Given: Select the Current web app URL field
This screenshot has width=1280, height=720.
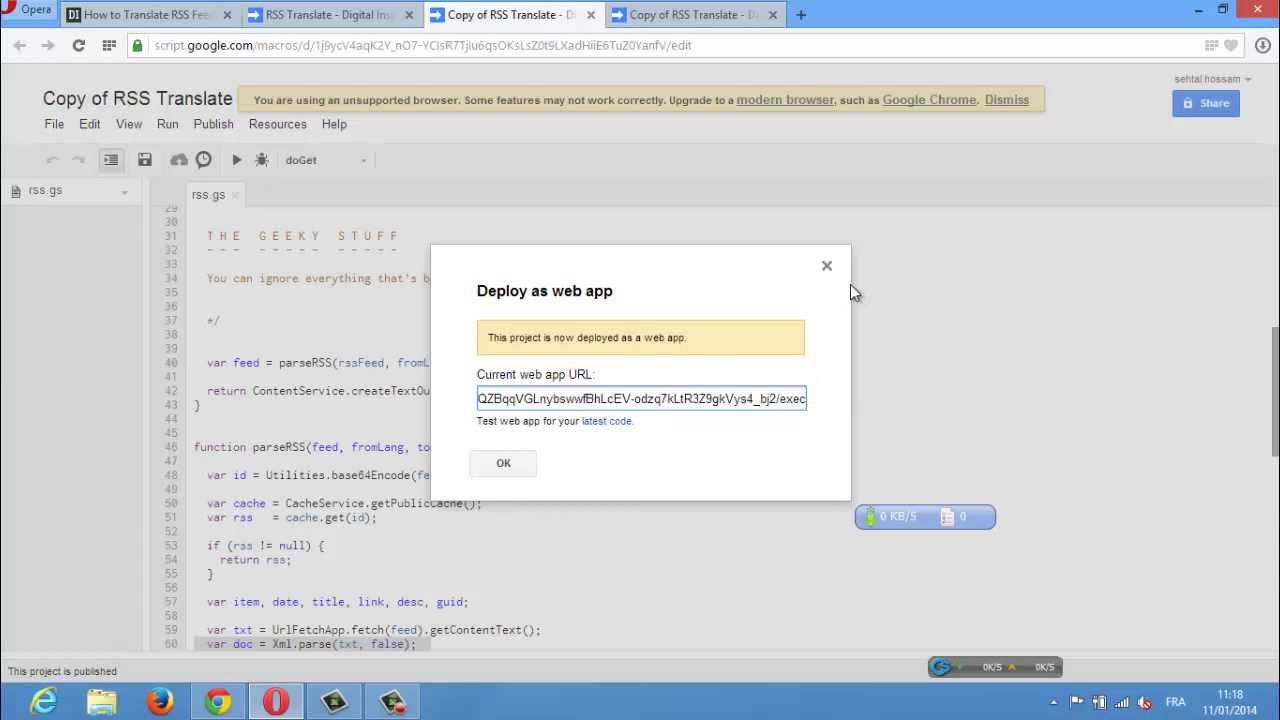Looking at the screenshot, I should coord(641,399).
